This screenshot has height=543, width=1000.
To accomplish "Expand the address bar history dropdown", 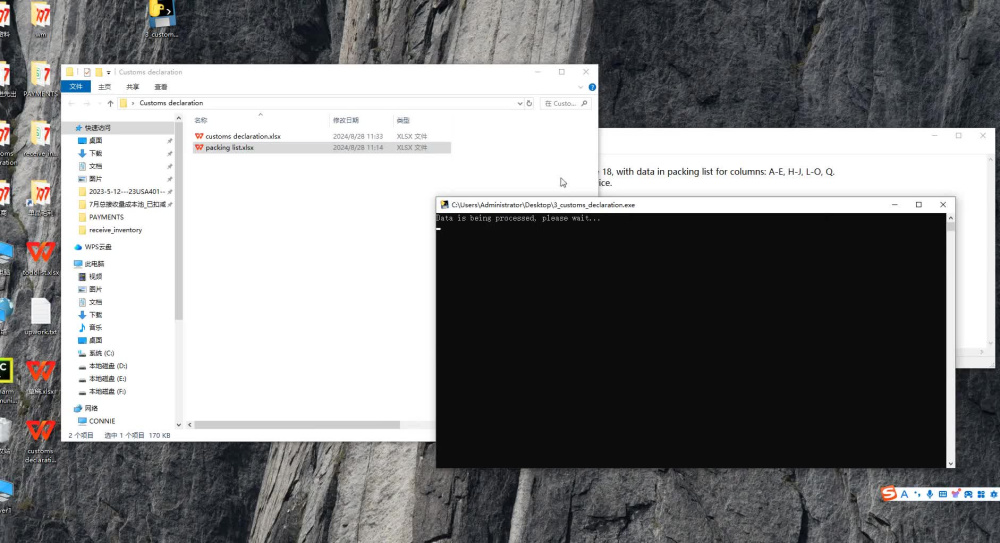I will click(x=520, y=103).
